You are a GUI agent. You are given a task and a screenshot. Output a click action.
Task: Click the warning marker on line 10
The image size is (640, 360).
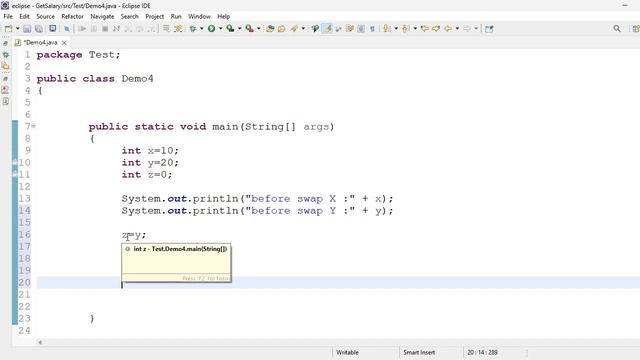[15, 162]
